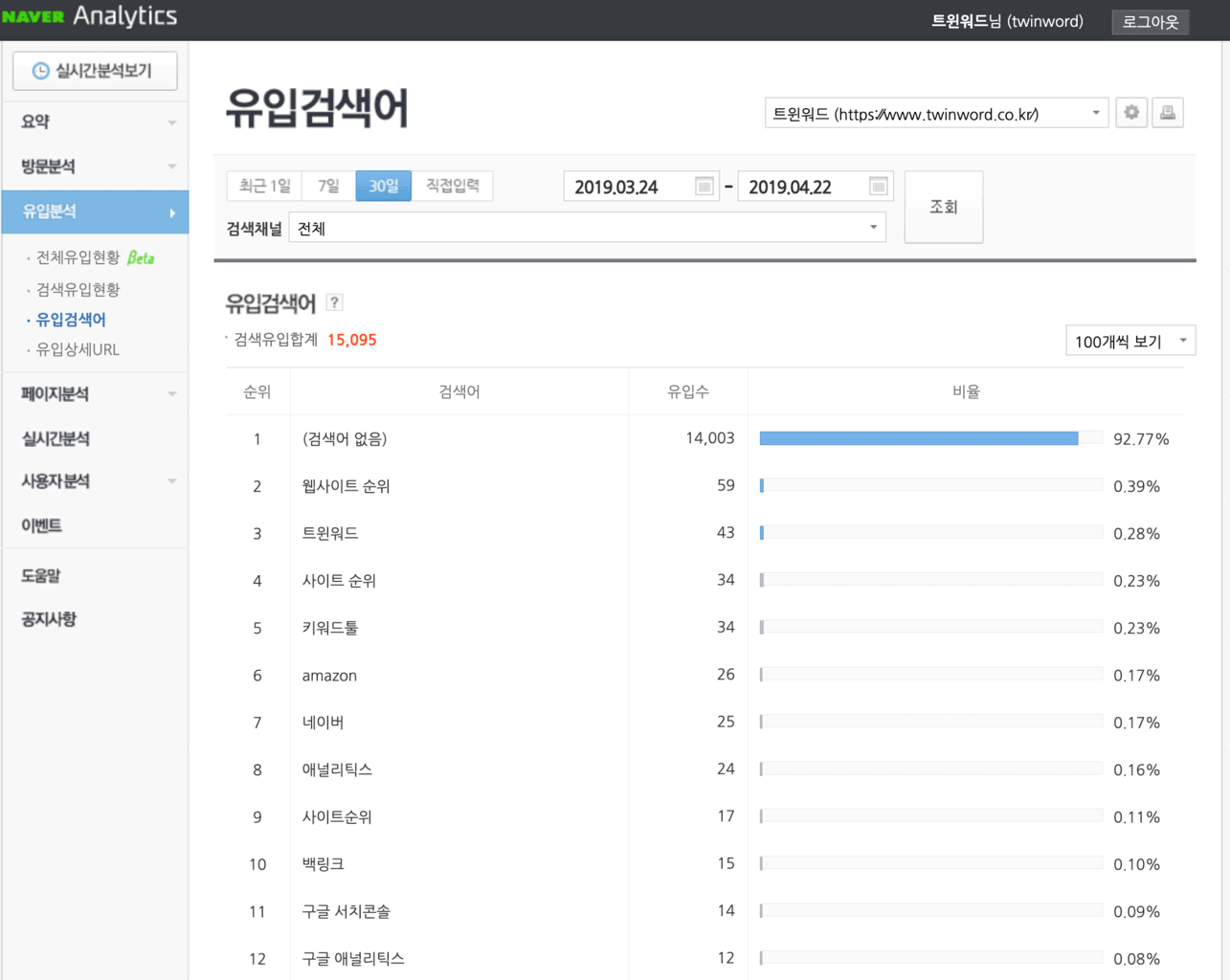
Task: Click the total 15,095 value
Action: click(351, 340)
